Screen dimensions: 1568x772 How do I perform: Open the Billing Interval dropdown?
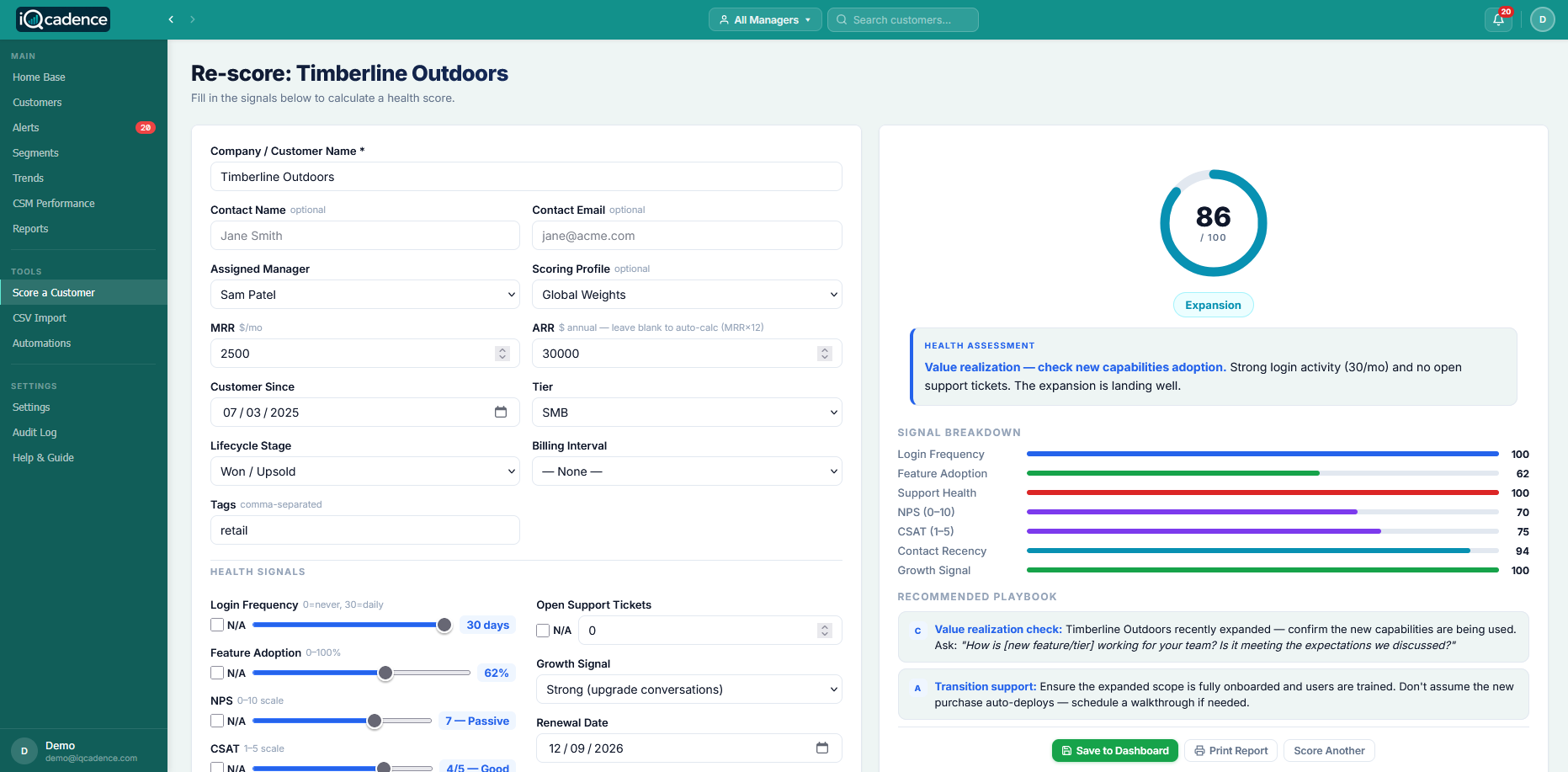tap(686, 471)
